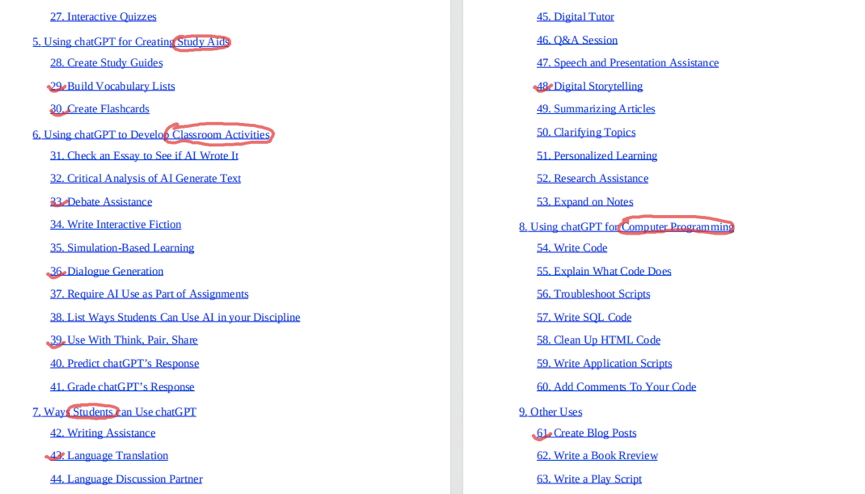Open '45. Digital Tutor' link
The height and width of the screenshot is (494, 865).
[x=575, y=17]
